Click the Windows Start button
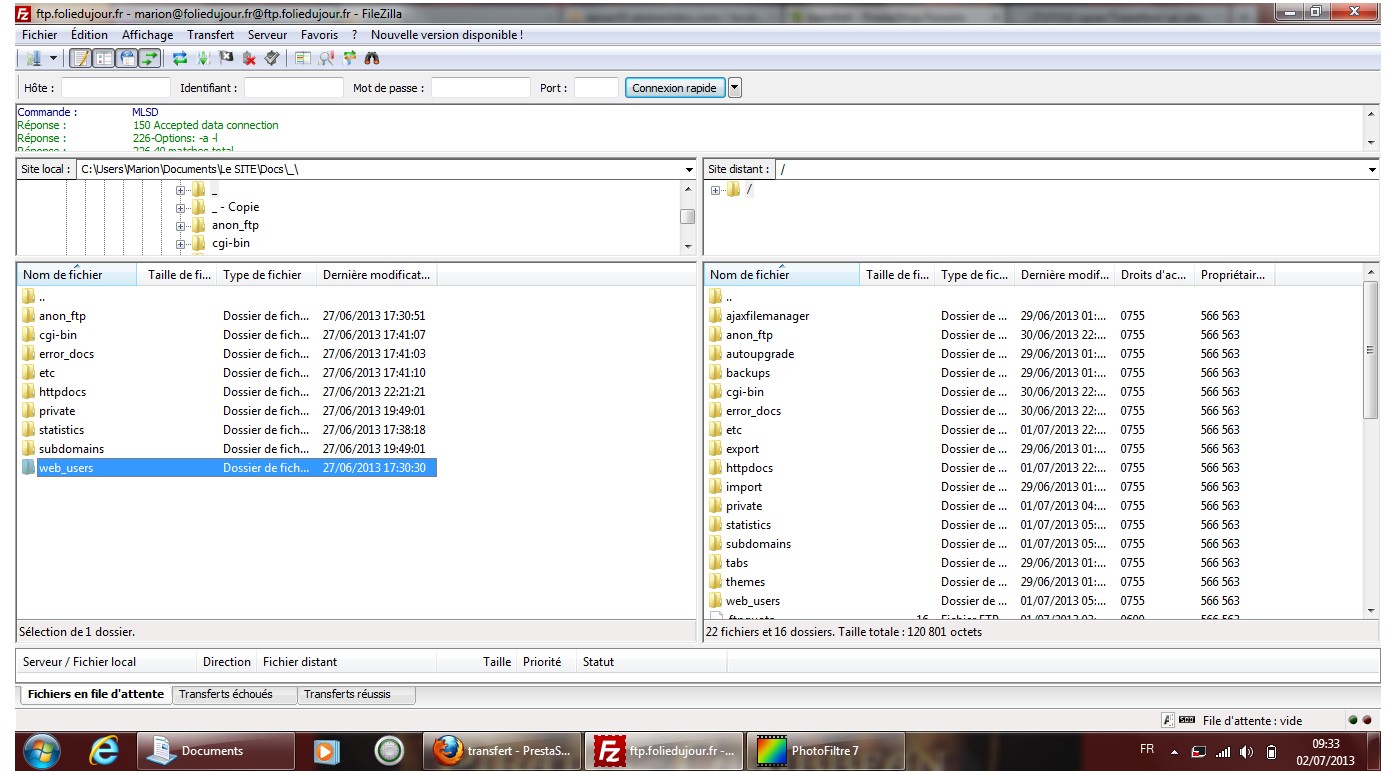This screenshot has width=1400, height=774. click(x=41, y=751)
